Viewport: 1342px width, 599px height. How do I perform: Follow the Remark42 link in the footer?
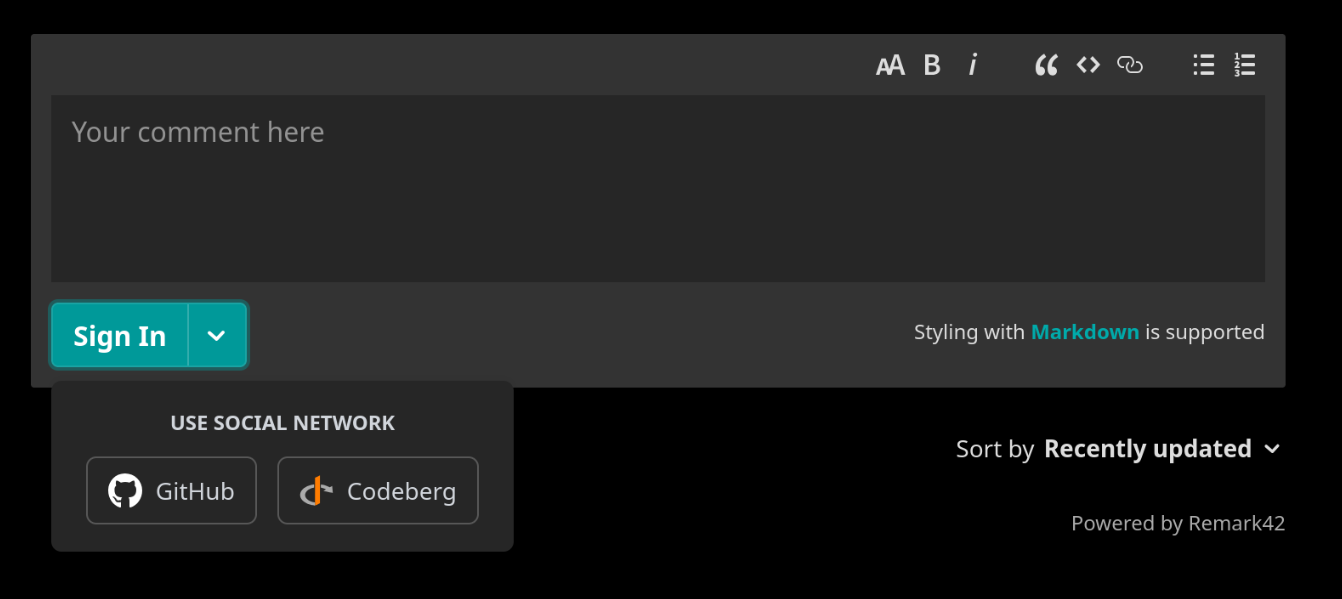pyautogui.click(x=1236, y=523)
